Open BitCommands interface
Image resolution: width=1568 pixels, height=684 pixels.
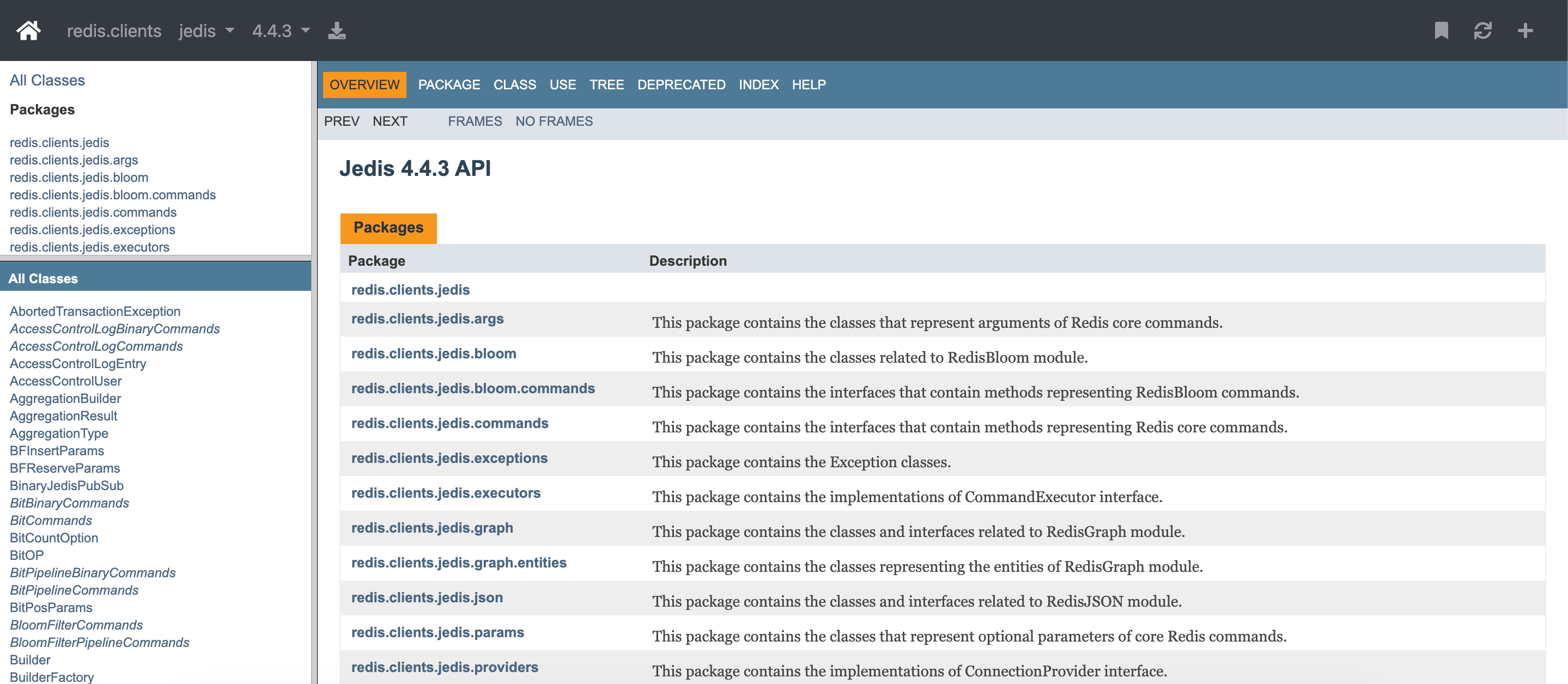click(x=51, y=521)
